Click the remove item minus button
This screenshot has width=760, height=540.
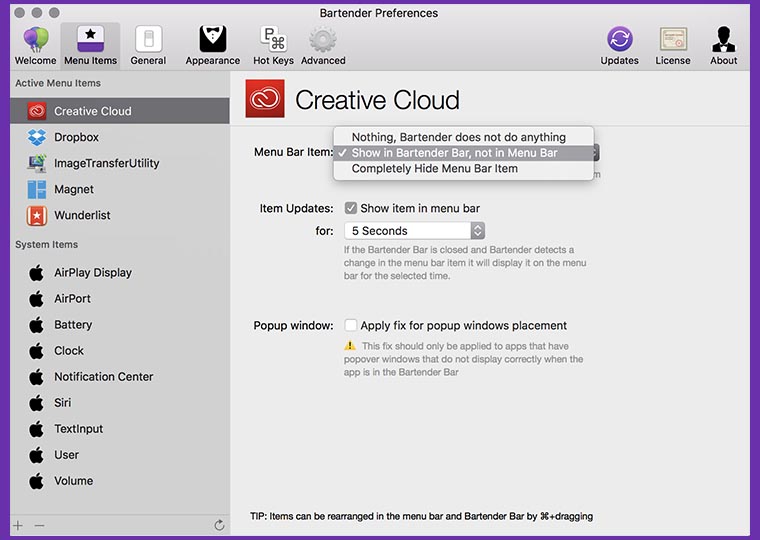[40, 525]
